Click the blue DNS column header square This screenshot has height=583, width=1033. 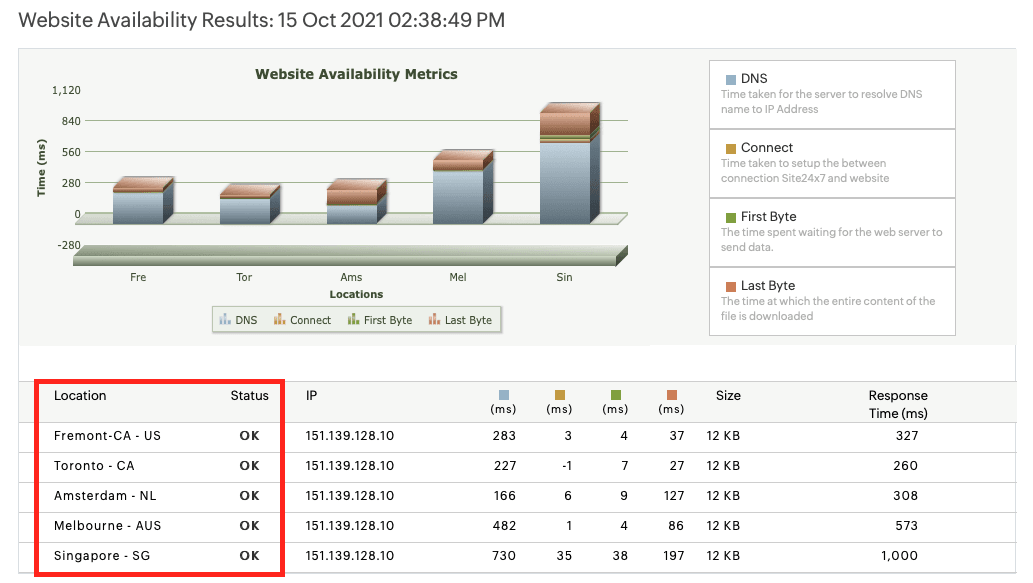pyautogui.click(x=503, y=395)
